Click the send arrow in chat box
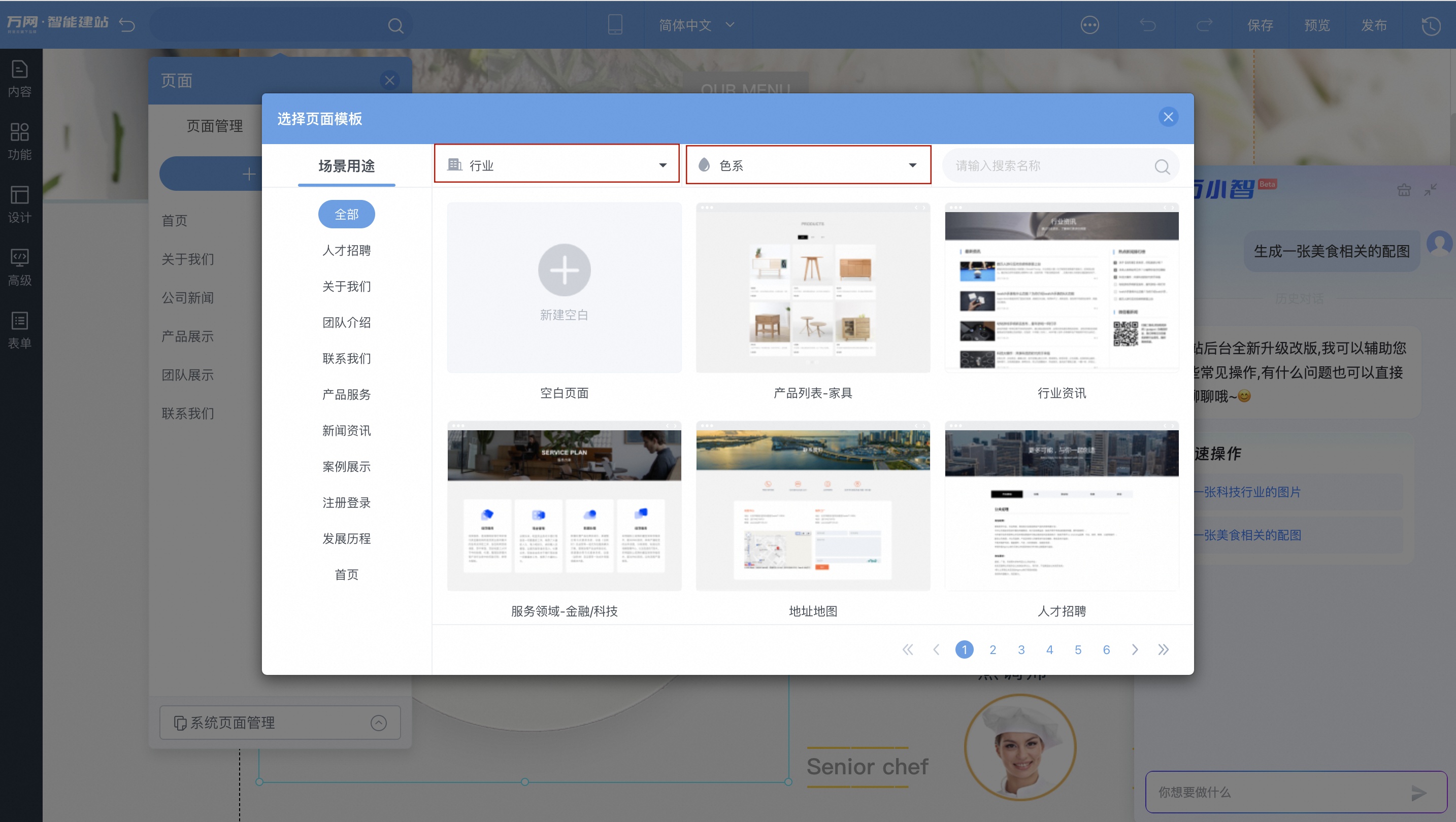 (x=1419, y=793)
